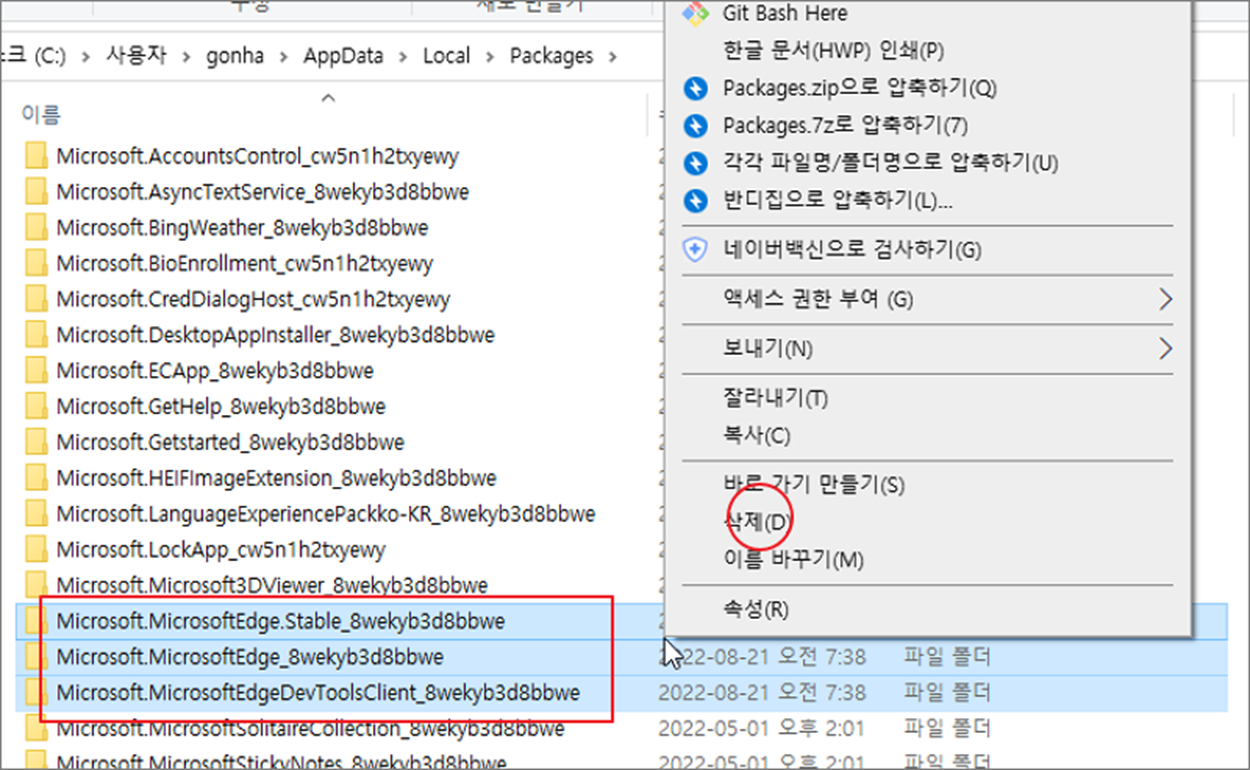Go to Local in address bar
The height and width of the screenshot is (770, 1250).
pos(446,56)
